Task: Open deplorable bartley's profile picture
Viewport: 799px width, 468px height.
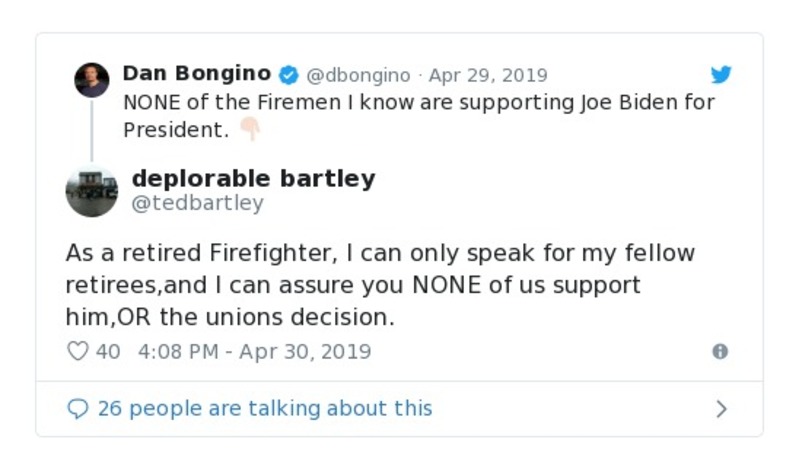Action: pos(92,190)
